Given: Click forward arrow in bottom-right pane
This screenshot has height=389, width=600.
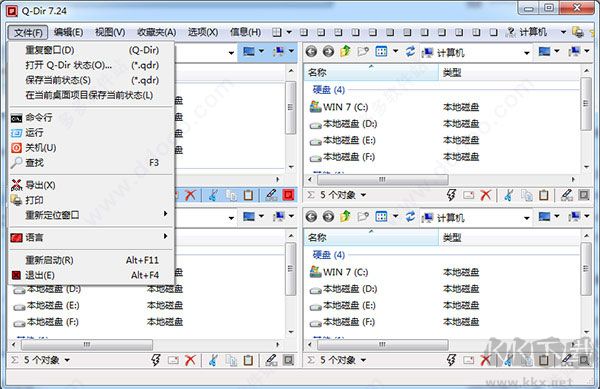Looking at the screenshot, I should pos(328,216).
